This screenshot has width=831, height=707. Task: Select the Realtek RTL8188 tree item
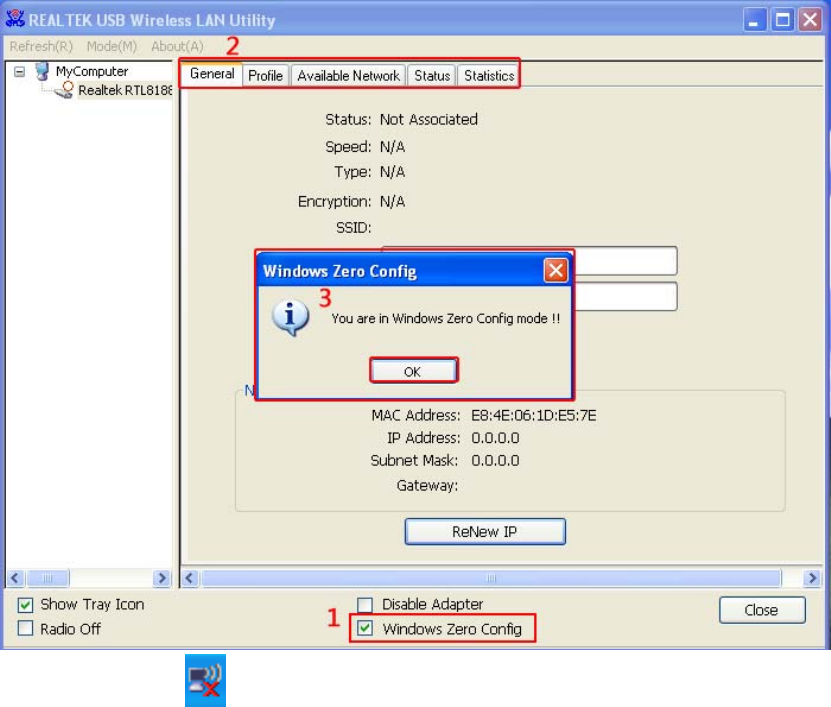125,91
